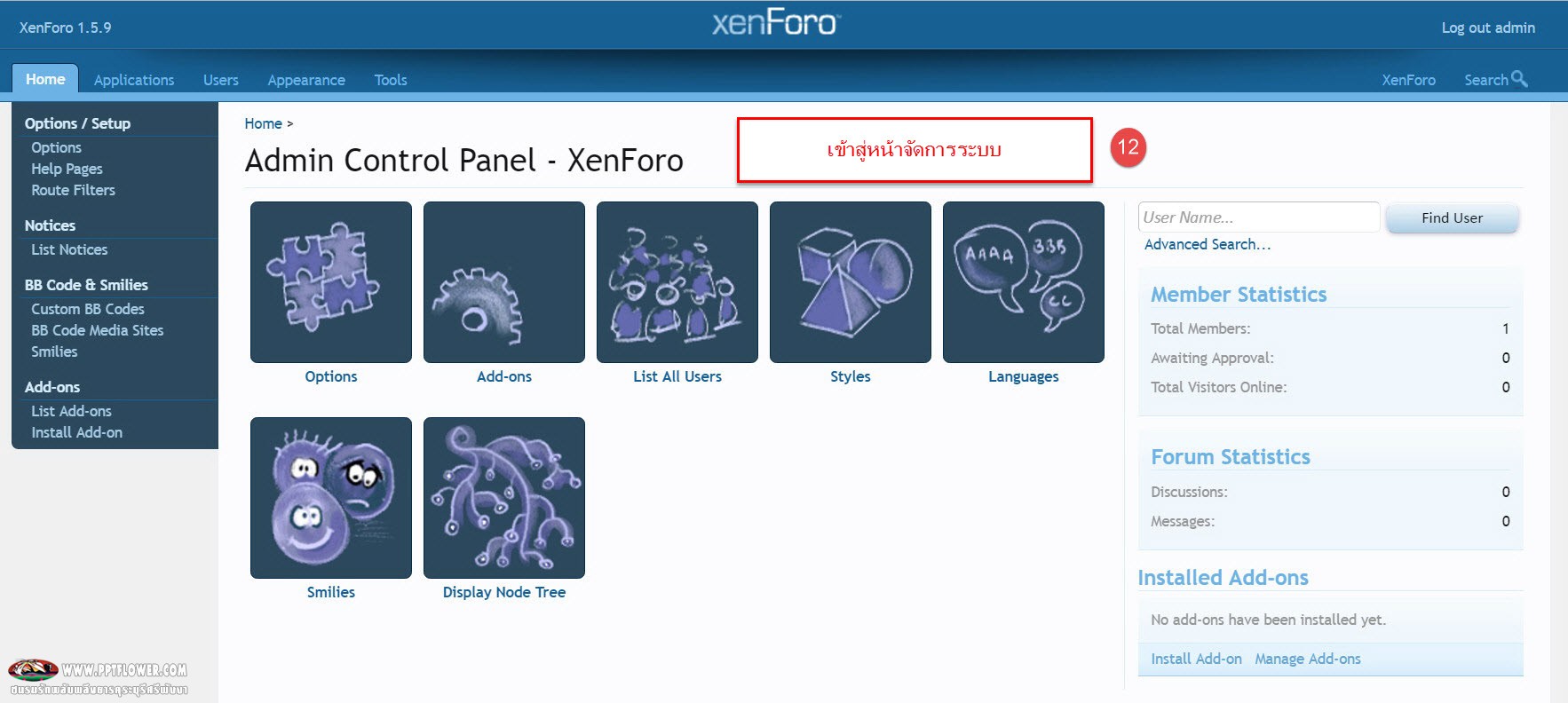Click the Member Statistics heading
This screenshot has height=703, width=1568.
1239,295
